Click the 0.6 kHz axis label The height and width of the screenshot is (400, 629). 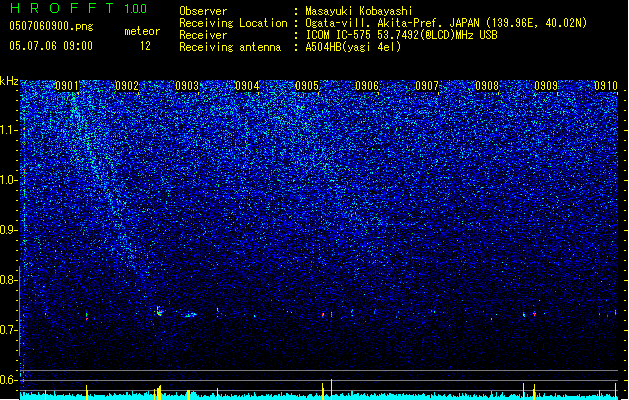click(9, 380)
